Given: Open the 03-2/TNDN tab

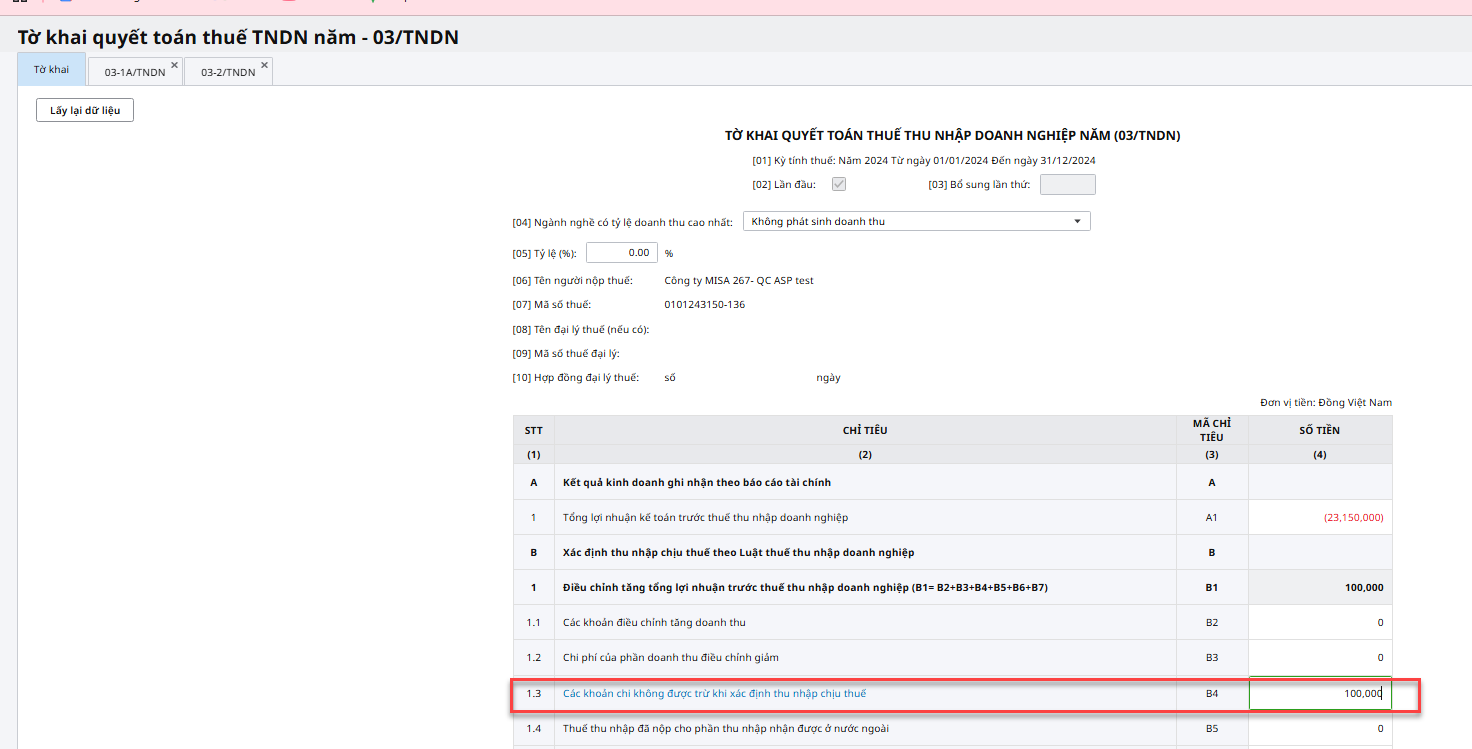Looking at the screenshot, I should (x=227, y=72).
